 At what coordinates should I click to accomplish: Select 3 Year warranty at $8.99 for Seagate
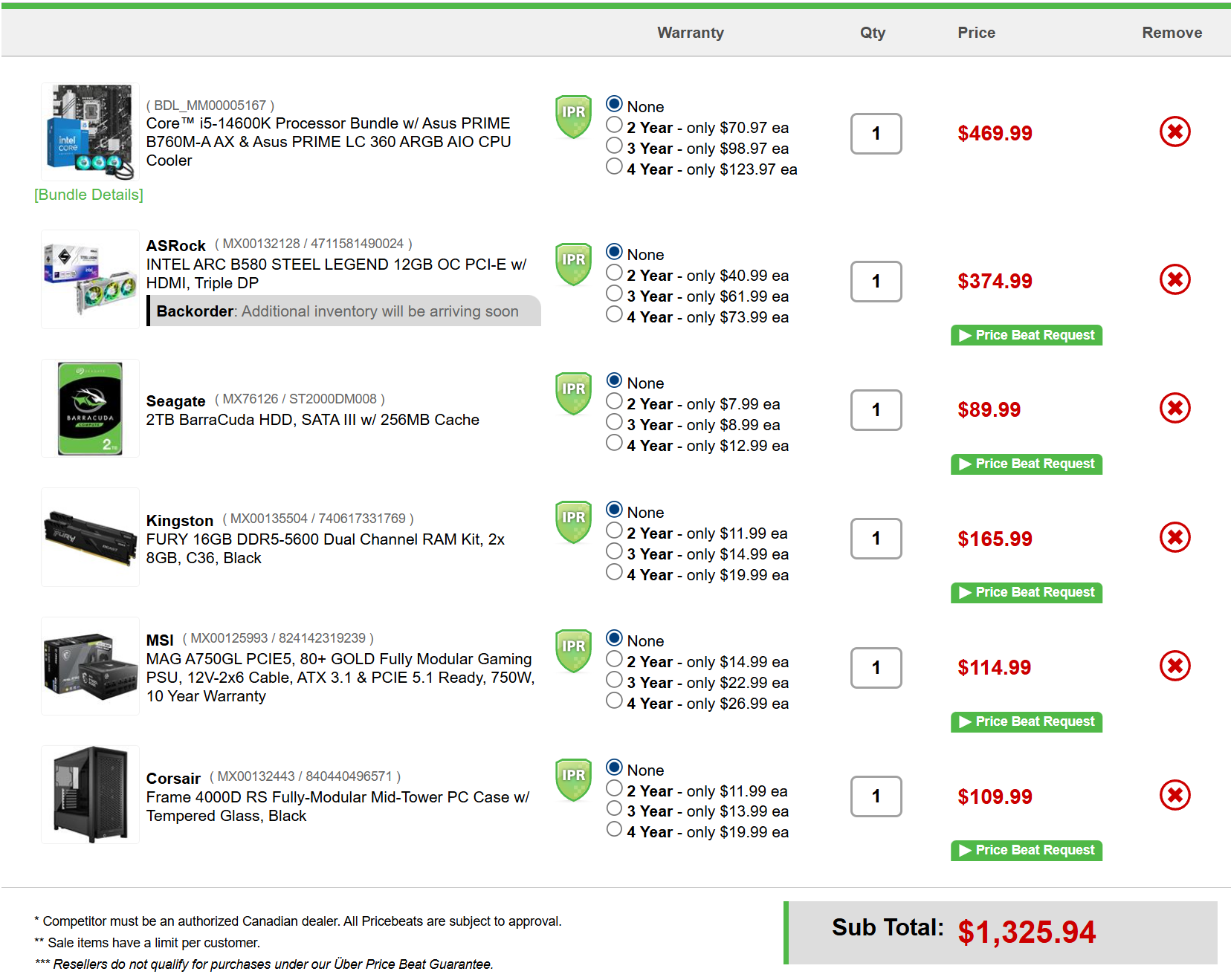point(614,422)
